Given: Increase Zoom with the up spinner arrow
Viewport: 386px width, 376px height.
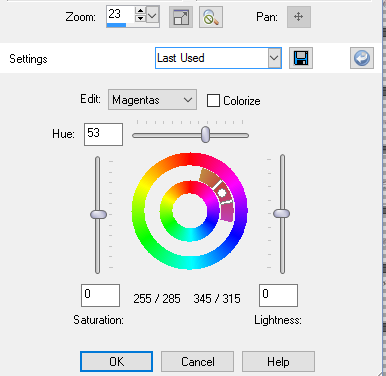Looking at the screenshot, I should (140, 11).
